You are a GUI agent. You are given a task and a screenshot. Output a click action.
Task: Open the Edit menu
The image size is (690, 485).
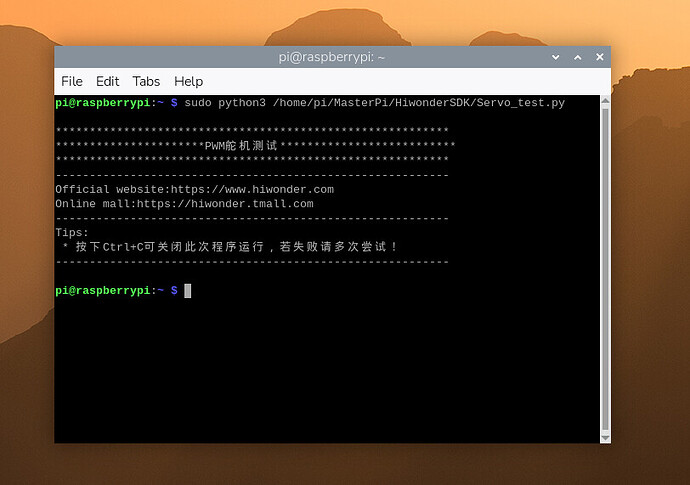[107, 81]
